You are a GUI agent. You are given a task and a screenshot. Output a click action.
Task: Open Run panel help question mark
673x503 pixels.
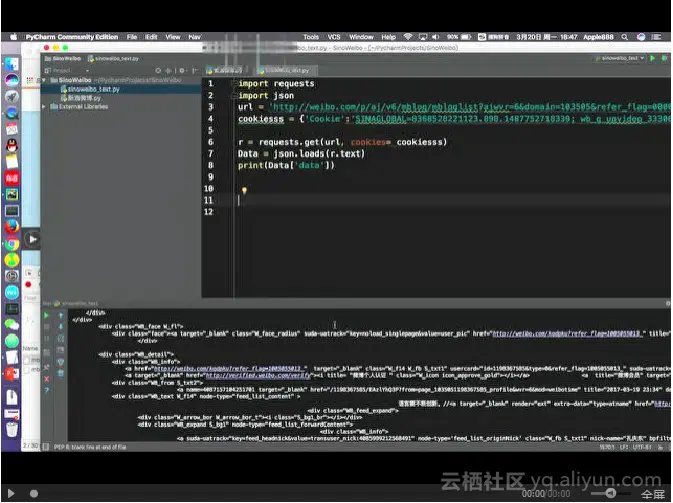point(46,391)
